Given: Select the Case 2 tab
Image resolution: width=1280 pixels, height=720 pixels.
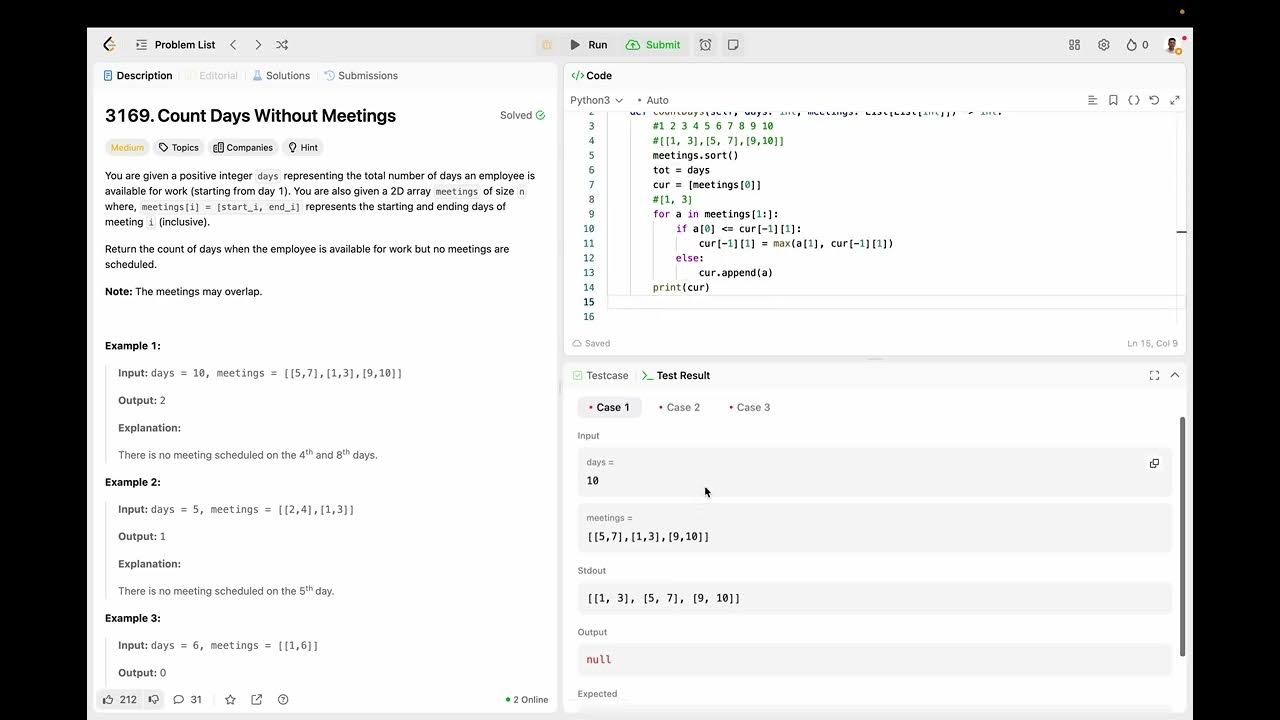Looking at the screenshot, I should (x=679, y=408).
